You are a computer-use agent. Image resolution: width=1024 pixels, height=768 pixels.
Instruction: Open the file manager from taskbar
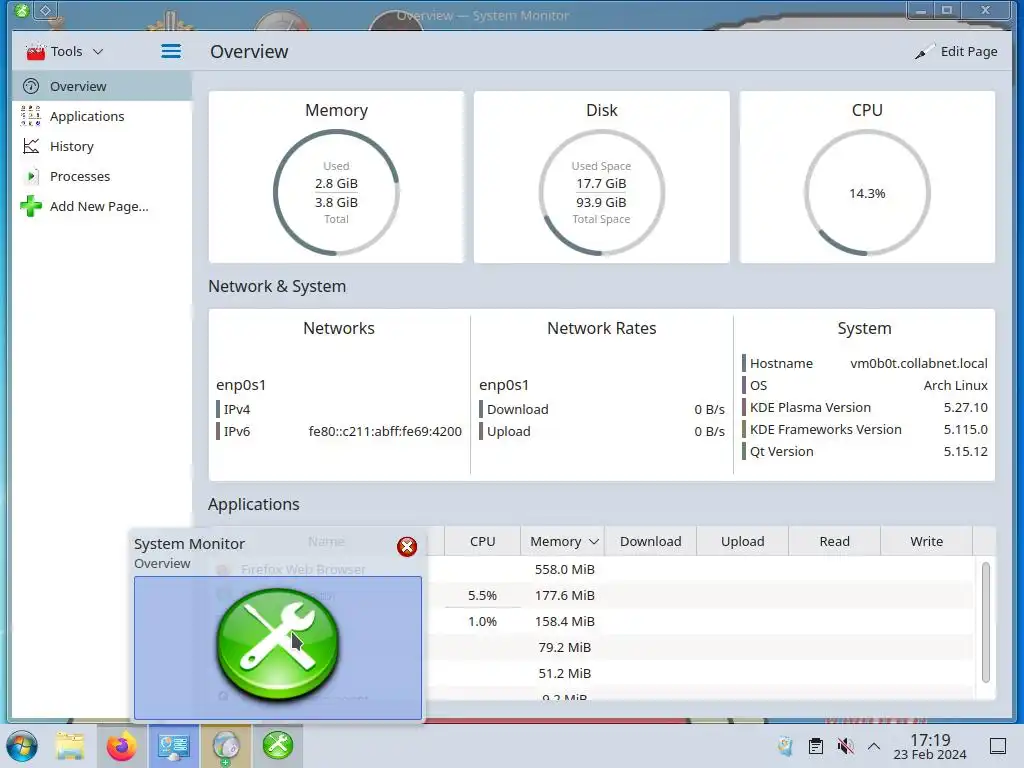[70, 746]
